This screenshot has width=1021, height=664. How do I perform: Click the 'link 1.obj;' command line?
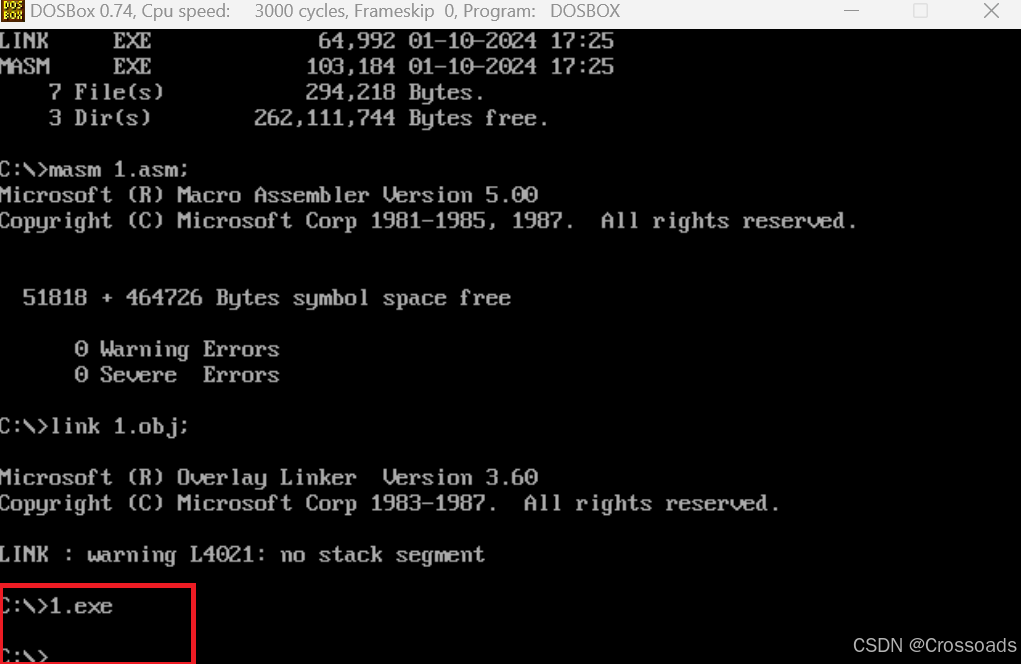[x=94, y=426]
